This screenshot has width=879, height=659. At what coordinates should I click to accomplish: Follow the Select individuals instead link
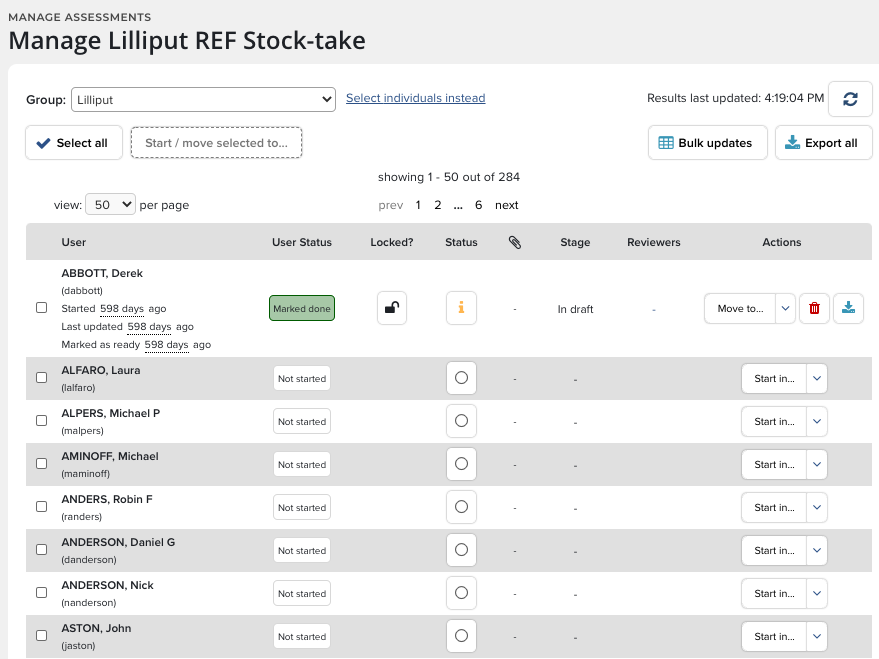(415, 98)
